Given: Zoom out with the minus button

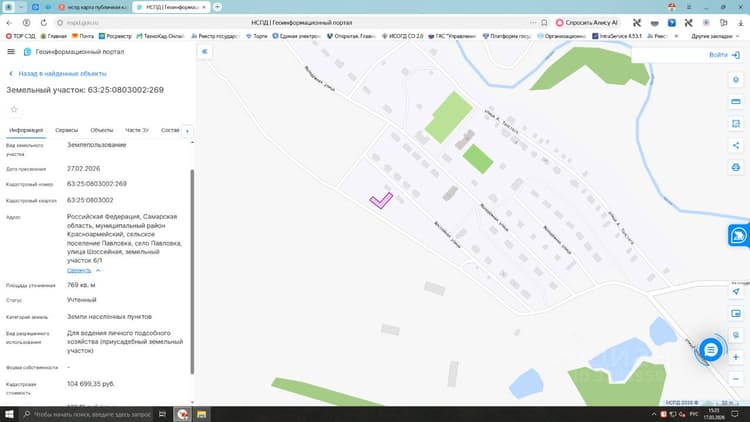Looking at the screenshot, I should pyautogui.click(x=736, y=379).
